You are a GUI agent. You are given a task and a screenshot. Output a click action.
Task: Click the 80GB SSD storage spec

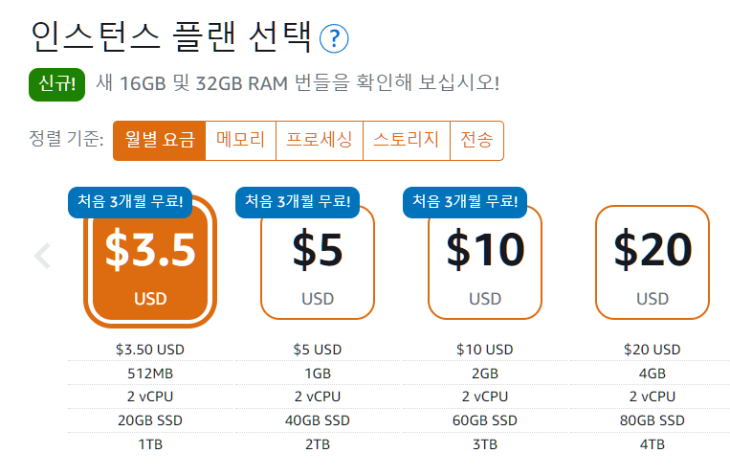pyautogui.click(x=652, y=420)
